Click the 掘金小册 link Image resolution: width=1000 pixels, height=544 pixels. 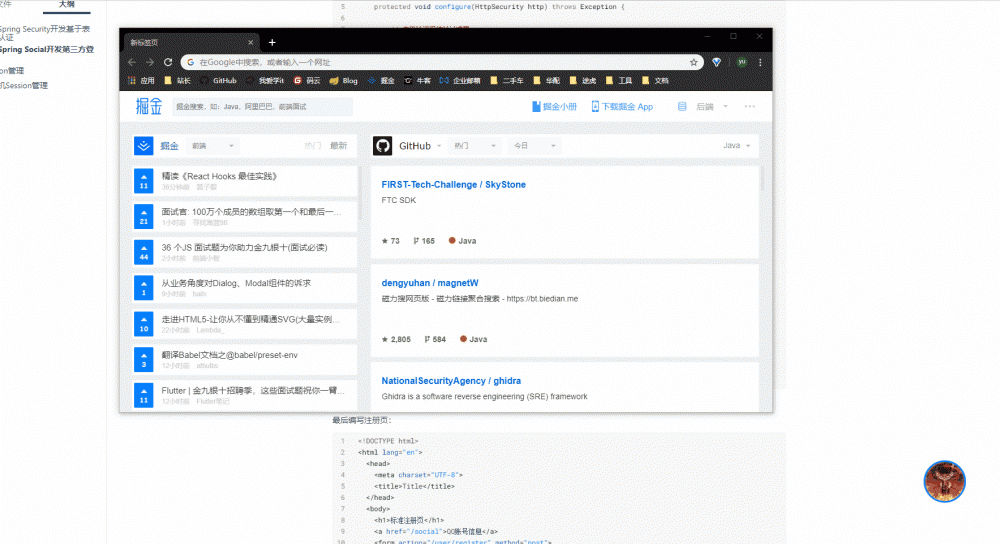[554, 107]
